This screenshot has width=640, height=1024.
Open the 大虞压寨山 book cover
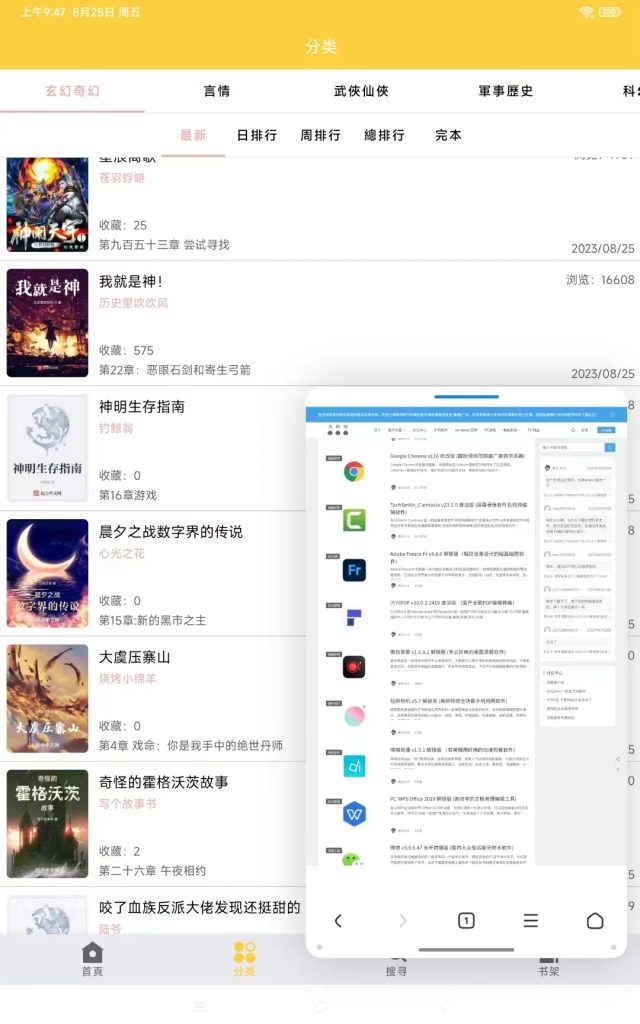point(47,699)
